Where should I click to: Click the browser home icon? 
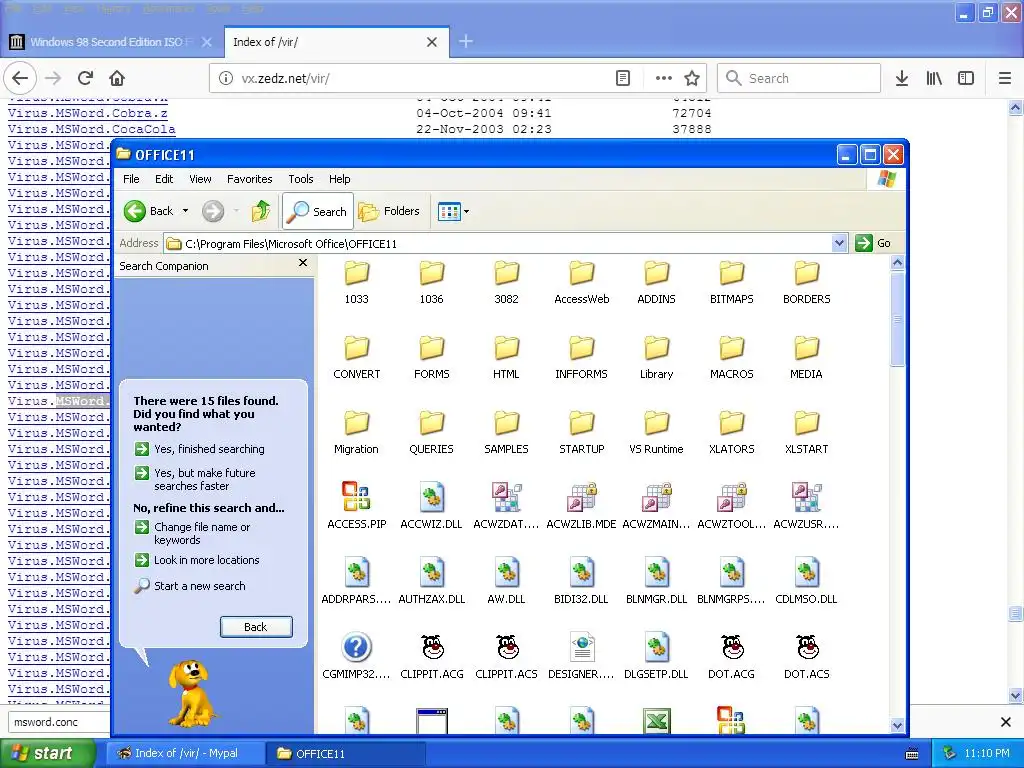point(117,78)
